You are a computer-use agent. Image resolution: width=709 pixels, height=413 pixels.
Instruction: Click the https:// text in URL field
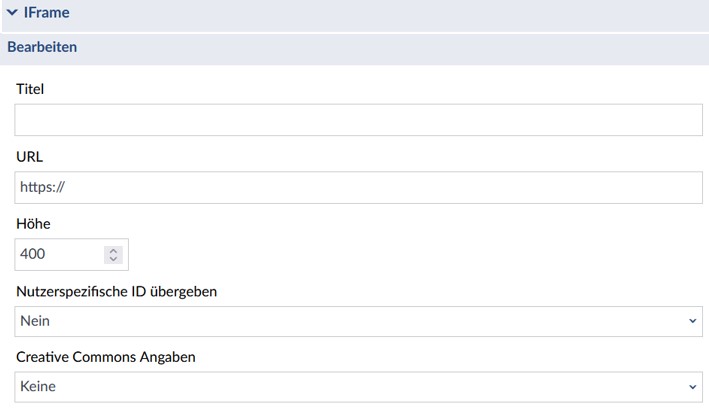tap(42, 187)
